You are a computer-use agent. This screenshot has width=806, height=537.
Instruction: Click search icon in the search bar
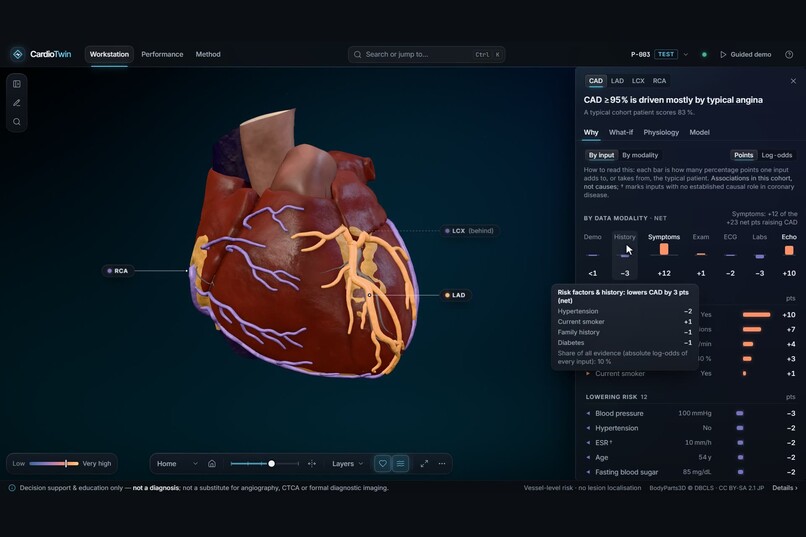358,54
